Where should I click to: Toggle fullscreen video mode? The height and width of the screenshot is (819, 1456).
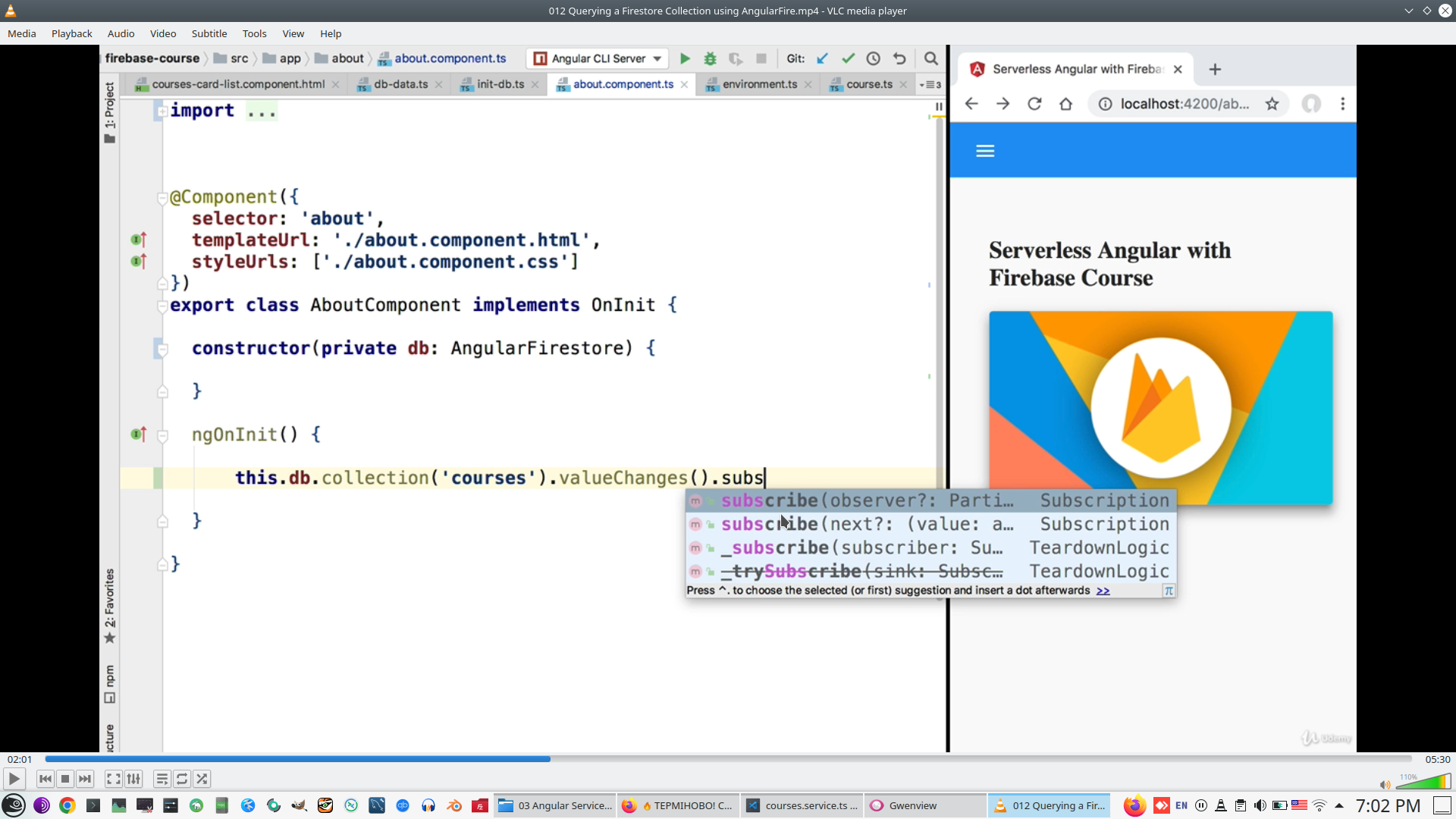pos(113,779)
